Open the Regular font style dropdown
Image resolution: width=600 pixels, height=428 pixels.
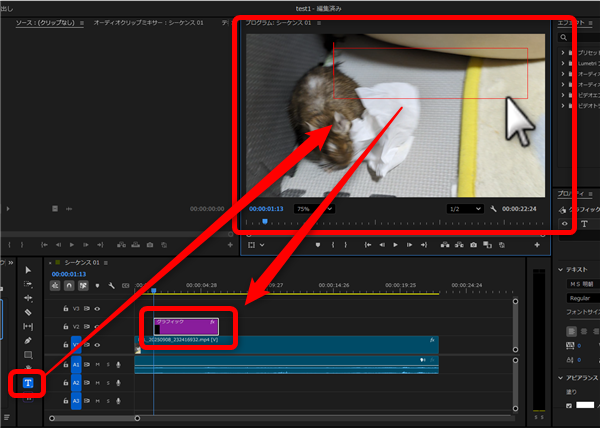[578, 297]
